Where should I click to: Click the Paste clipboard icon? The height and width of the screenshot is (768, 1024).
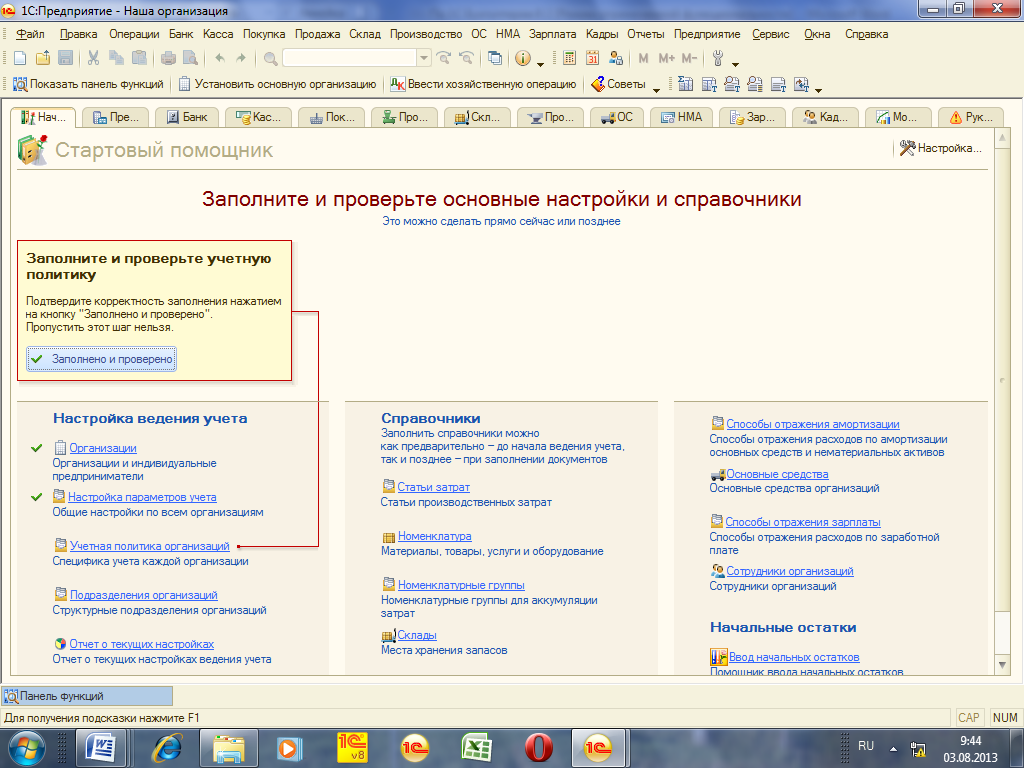(x=139, y=58)
